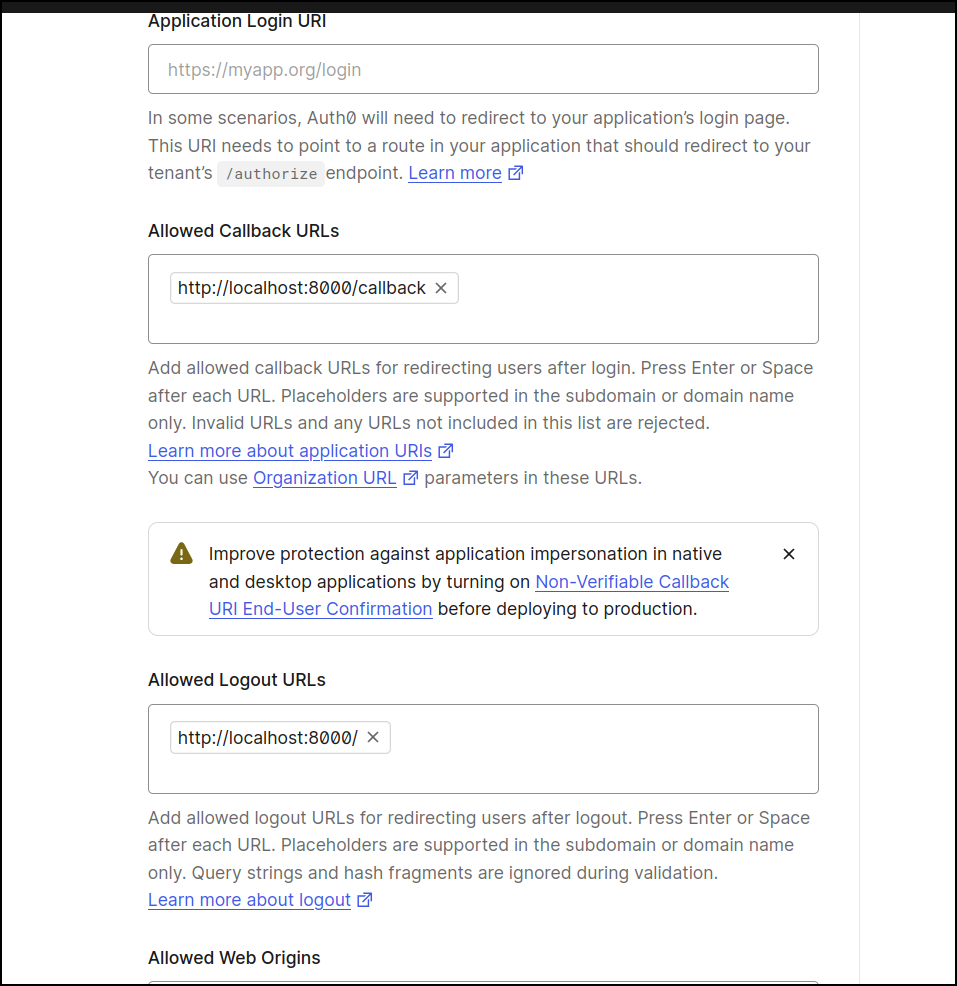
Task: Click the /authorize code snippet
Action: coord(271,174)
